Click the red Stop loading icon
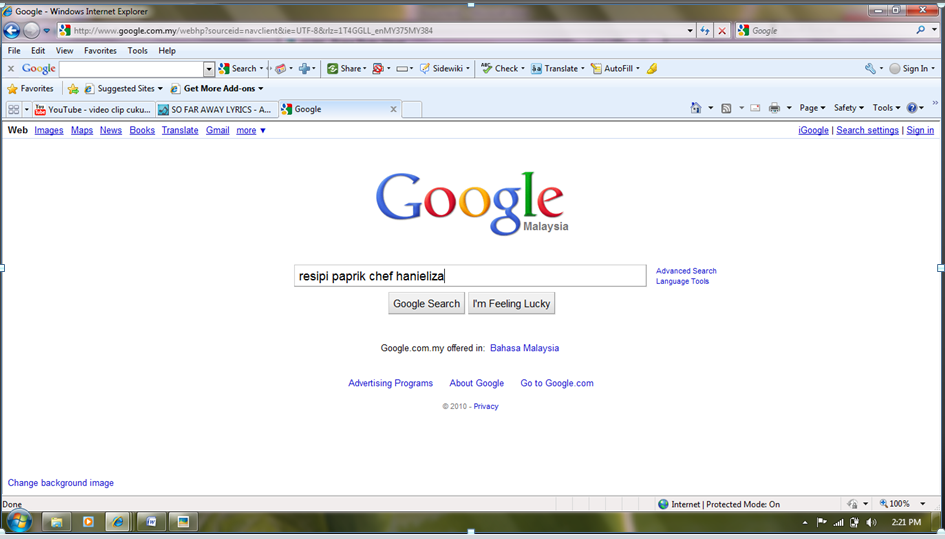Image resolution: width=945 pixels, height=539 pixels. [722, 30]
